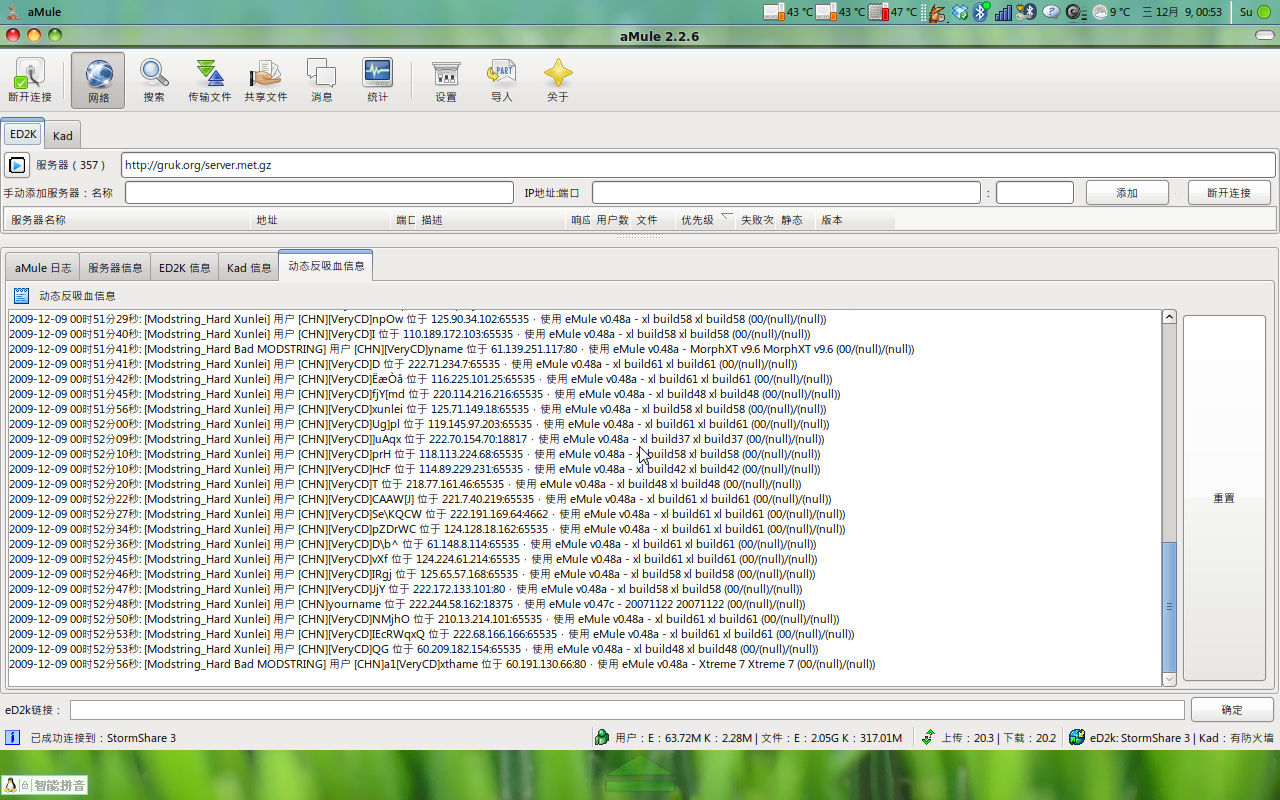Click the server list update play icon

pyautogui.click(x=16, y=165)
